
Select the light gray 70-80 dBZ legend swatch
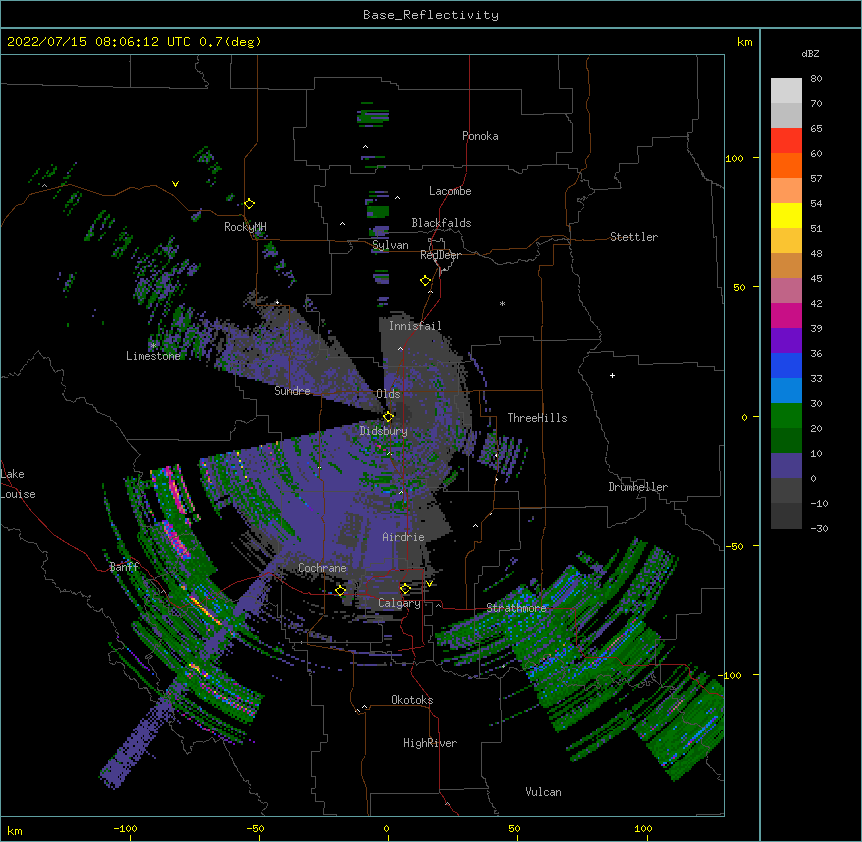(786, 91)
